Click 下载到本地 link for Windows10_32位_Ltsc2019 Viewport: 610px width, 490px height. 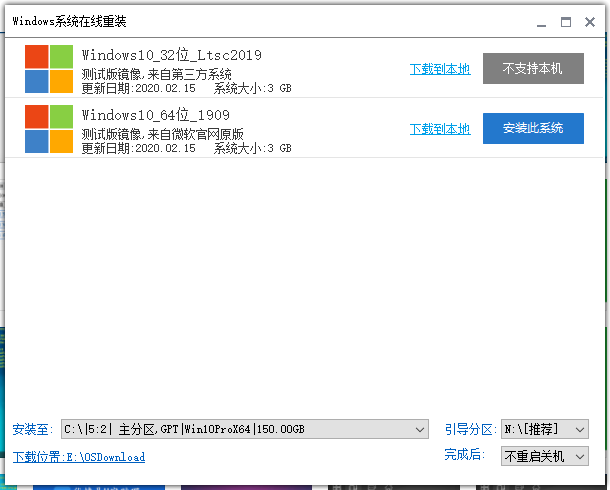[440, 69]
